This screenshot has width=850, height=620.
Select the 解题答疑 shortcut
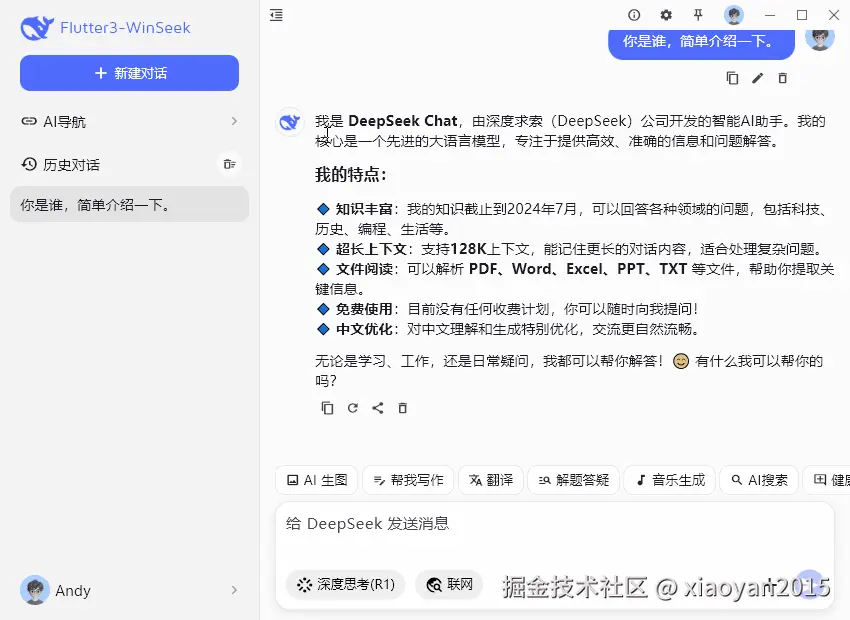[x=574, y=480]
